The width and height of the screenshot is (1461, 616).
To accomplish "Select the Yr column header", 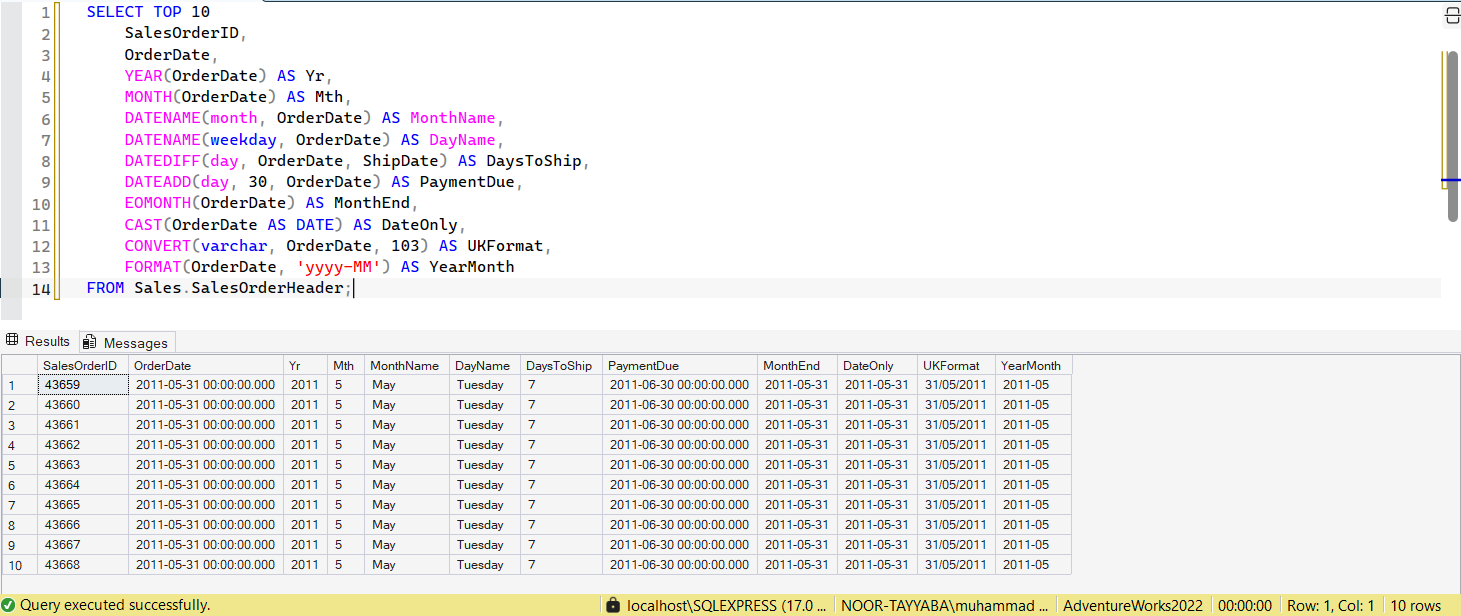I will (305, 365).
